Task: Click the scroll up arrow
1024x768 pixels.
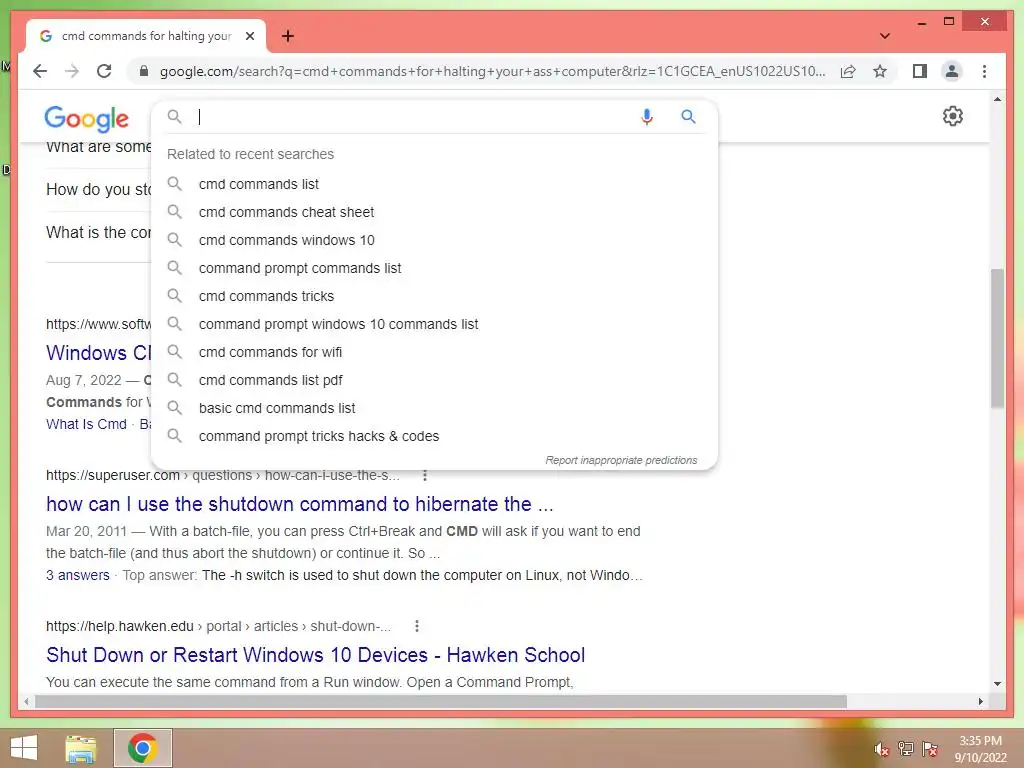Action: tap(997, 99)
